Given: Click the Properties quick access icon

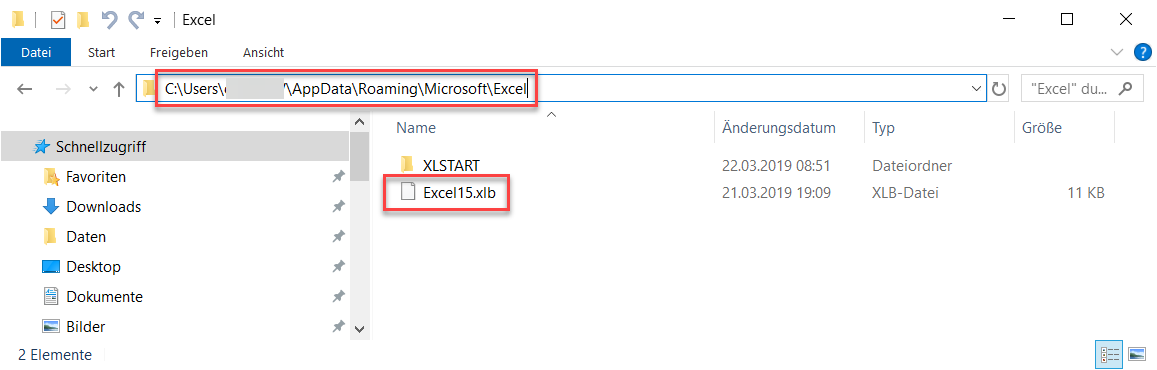Looking at the screenshot, I should coord(58,20).
